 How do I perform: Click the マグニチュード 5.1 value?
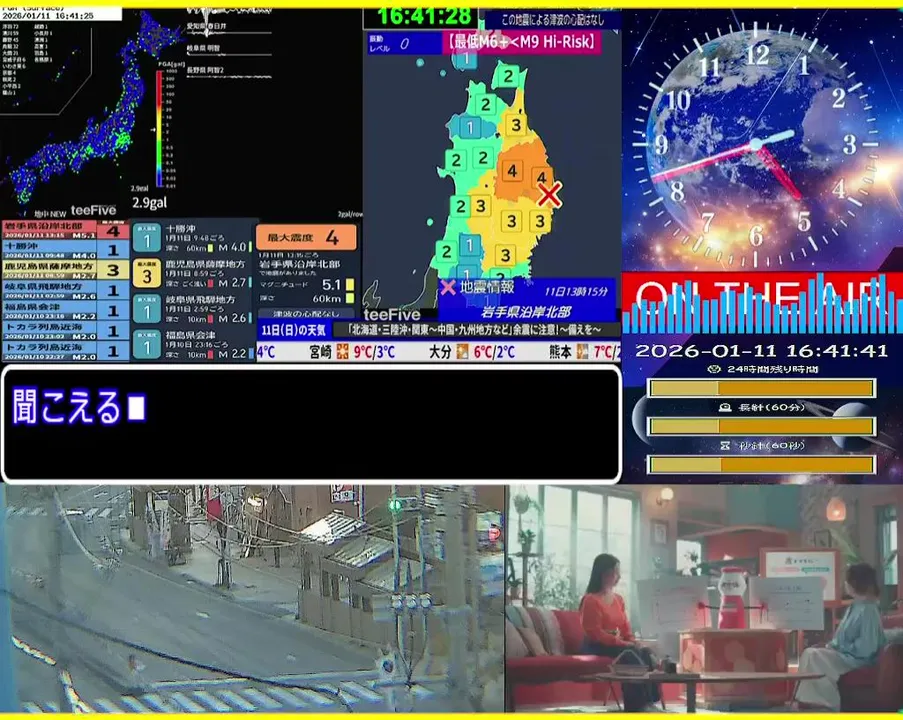point(331,285)
